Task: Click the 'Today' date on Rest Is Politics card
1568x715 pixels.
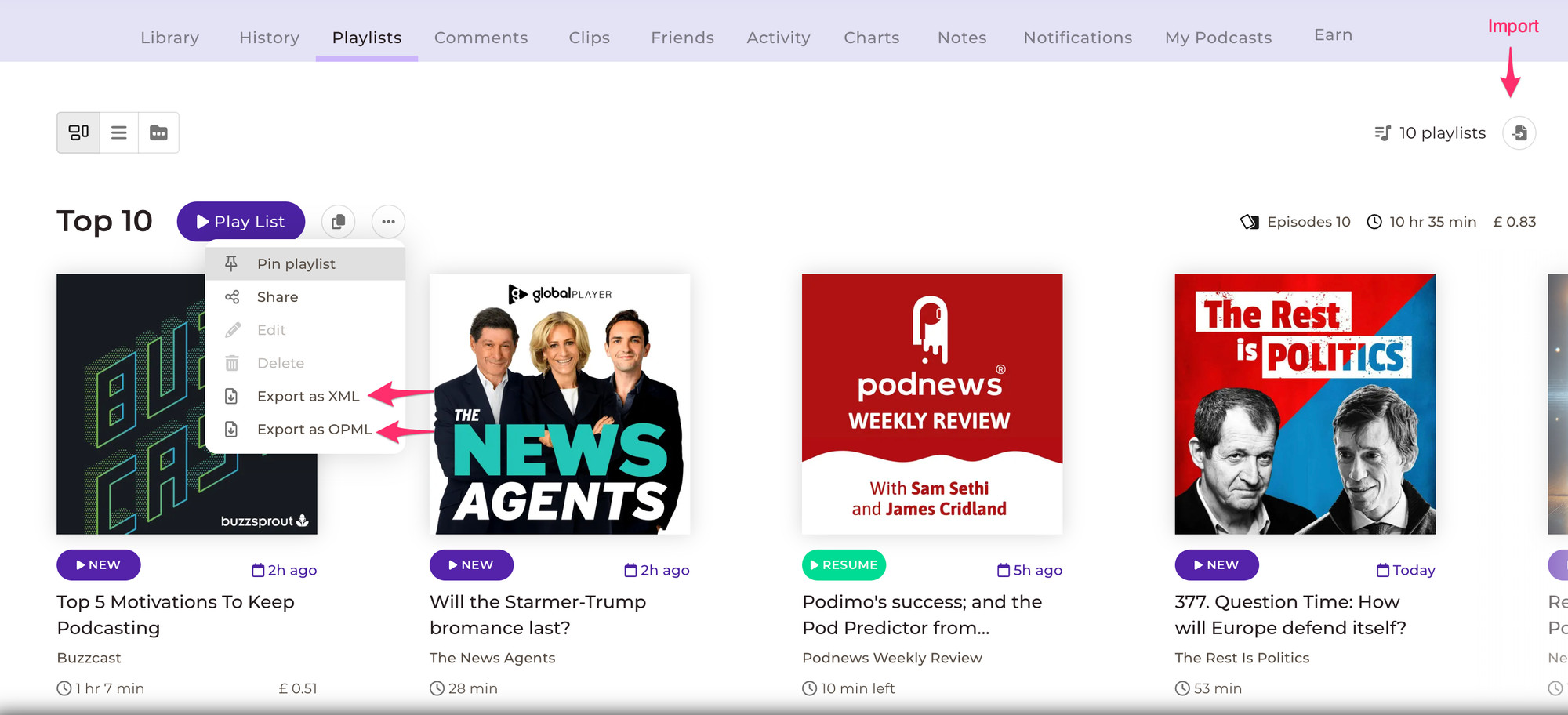Action: 1406,570
